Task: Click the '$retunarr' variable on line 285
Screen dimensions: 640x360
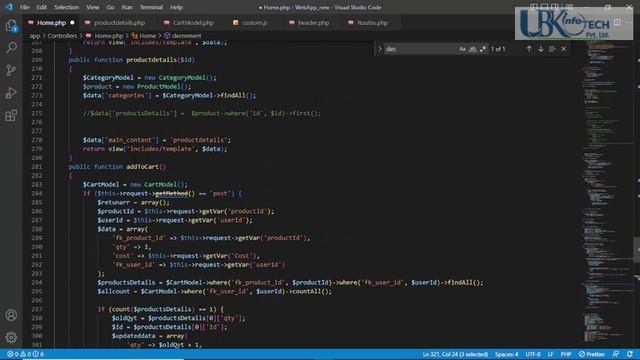Action: [113, 202]
